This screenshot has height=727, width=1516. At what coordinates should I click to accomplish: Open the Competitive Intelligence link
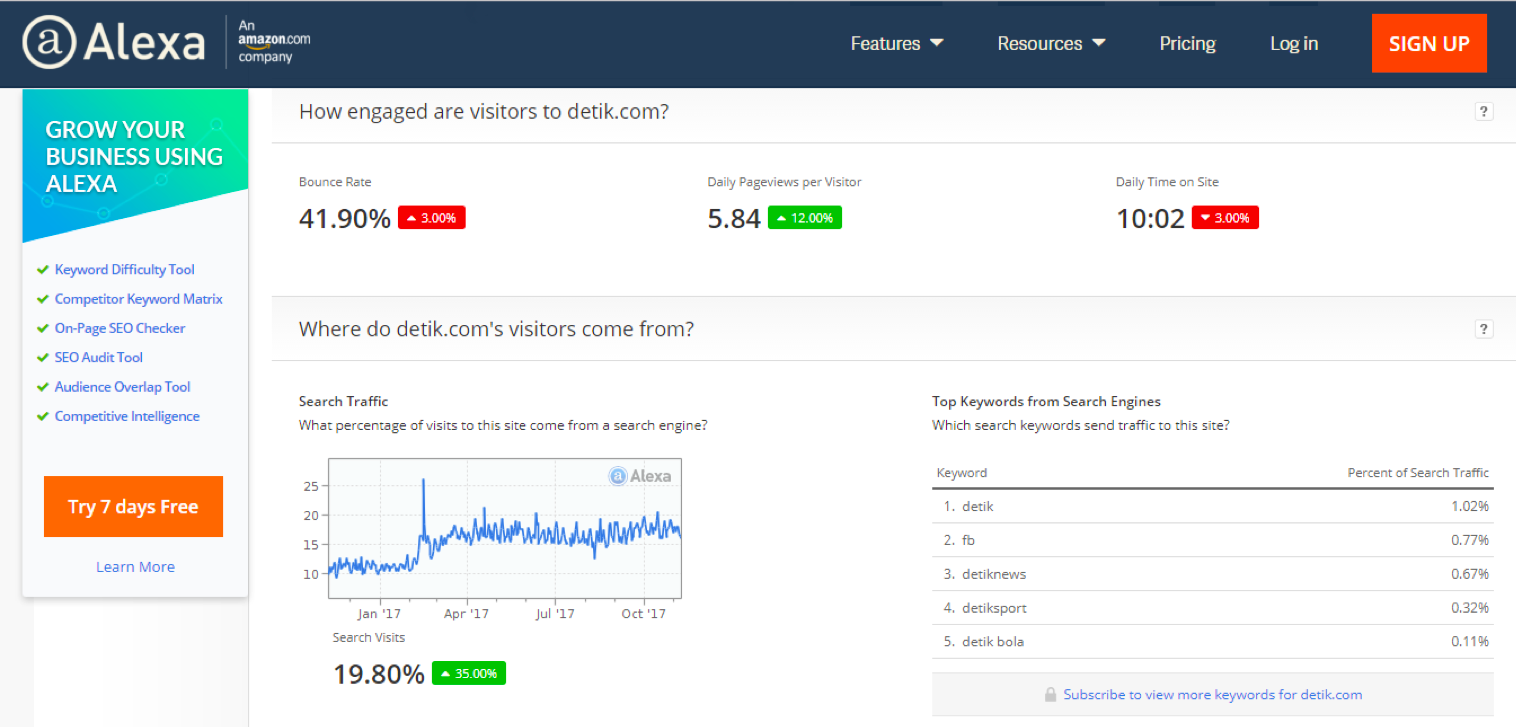point(127,416)
